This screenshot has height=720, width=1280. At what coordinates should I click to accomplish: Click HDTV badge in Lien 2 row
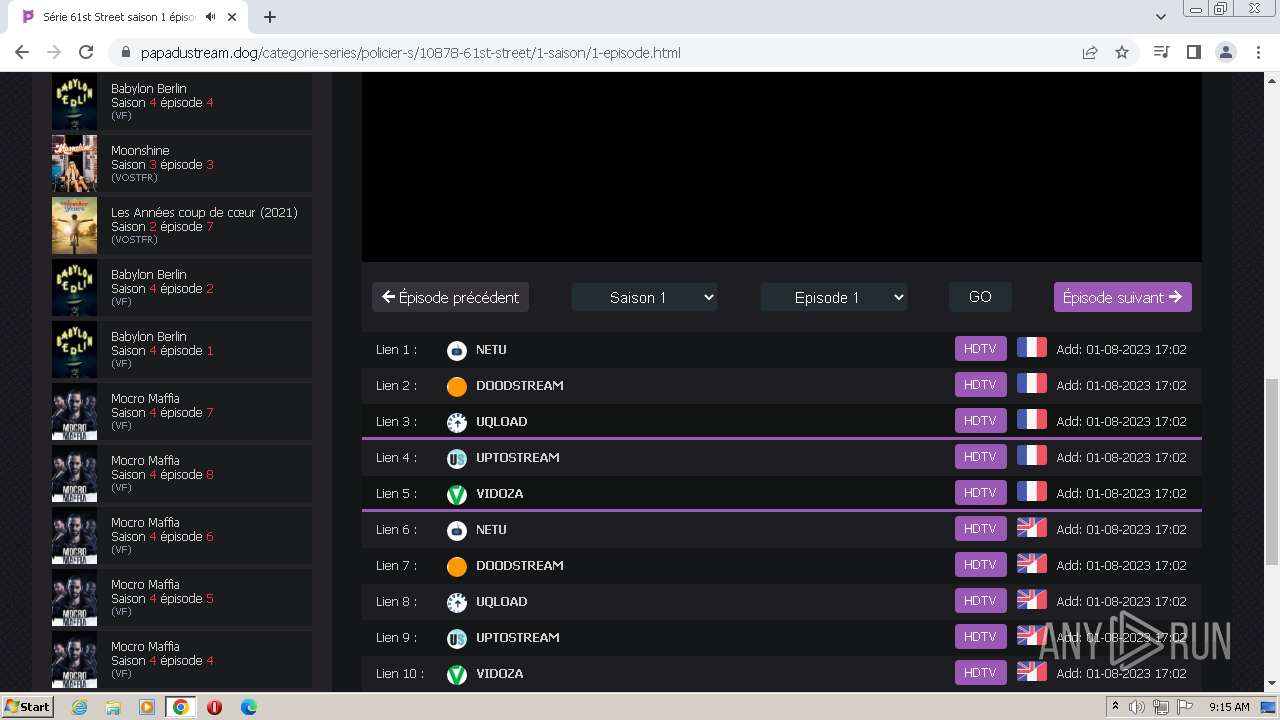click(x=980, y=385)
